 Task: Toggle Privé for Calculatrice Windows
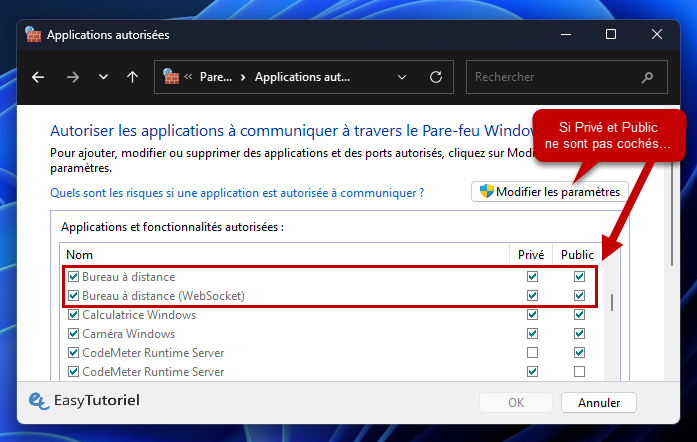tap(532, 314)
